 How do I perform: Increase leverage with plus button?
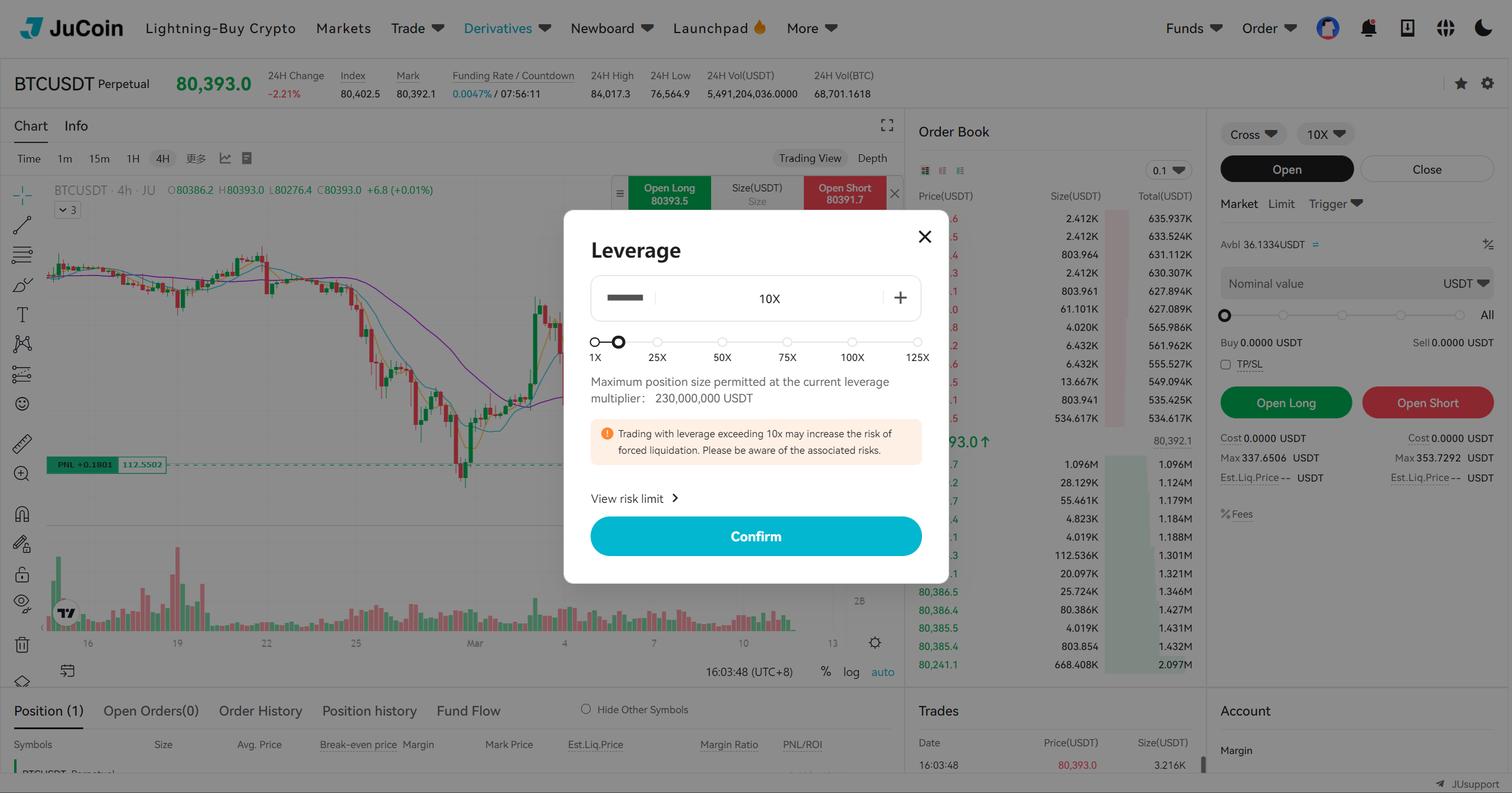pos(900,298)
